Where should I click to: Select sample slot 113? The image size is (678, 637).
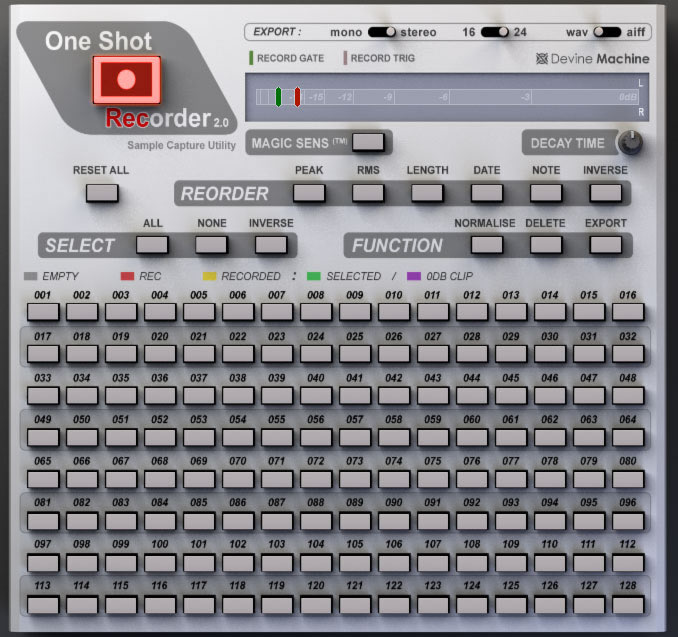(43, 604)
